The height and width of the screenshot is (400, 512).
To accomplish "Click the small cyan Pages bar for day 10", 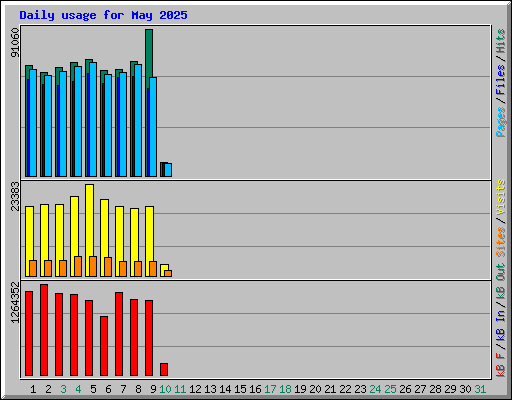I will pyautogui.click(x=168, y=170).
